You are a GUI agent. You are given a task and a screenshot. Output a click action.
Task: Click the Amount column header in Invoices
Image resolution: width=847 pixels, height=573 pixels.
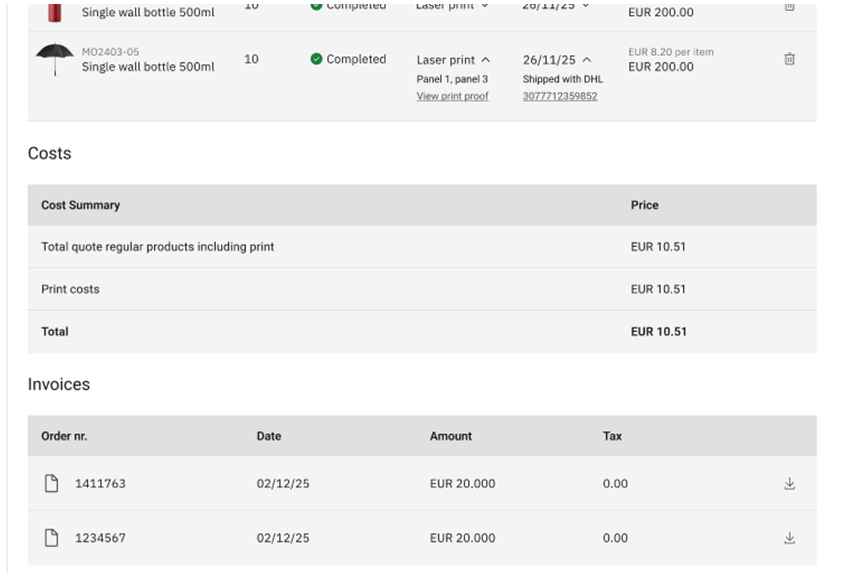click(450, 436)
